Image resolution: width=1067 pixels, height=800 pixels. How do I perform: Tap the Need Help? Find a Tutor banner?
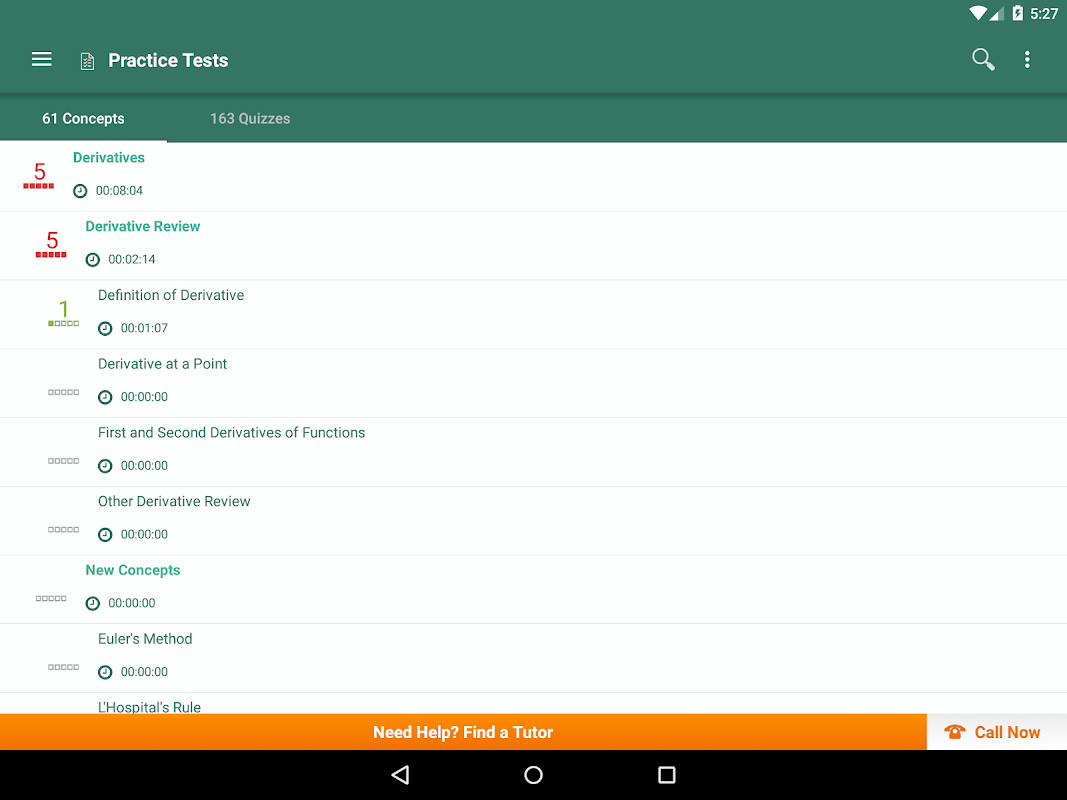(463, 732)
